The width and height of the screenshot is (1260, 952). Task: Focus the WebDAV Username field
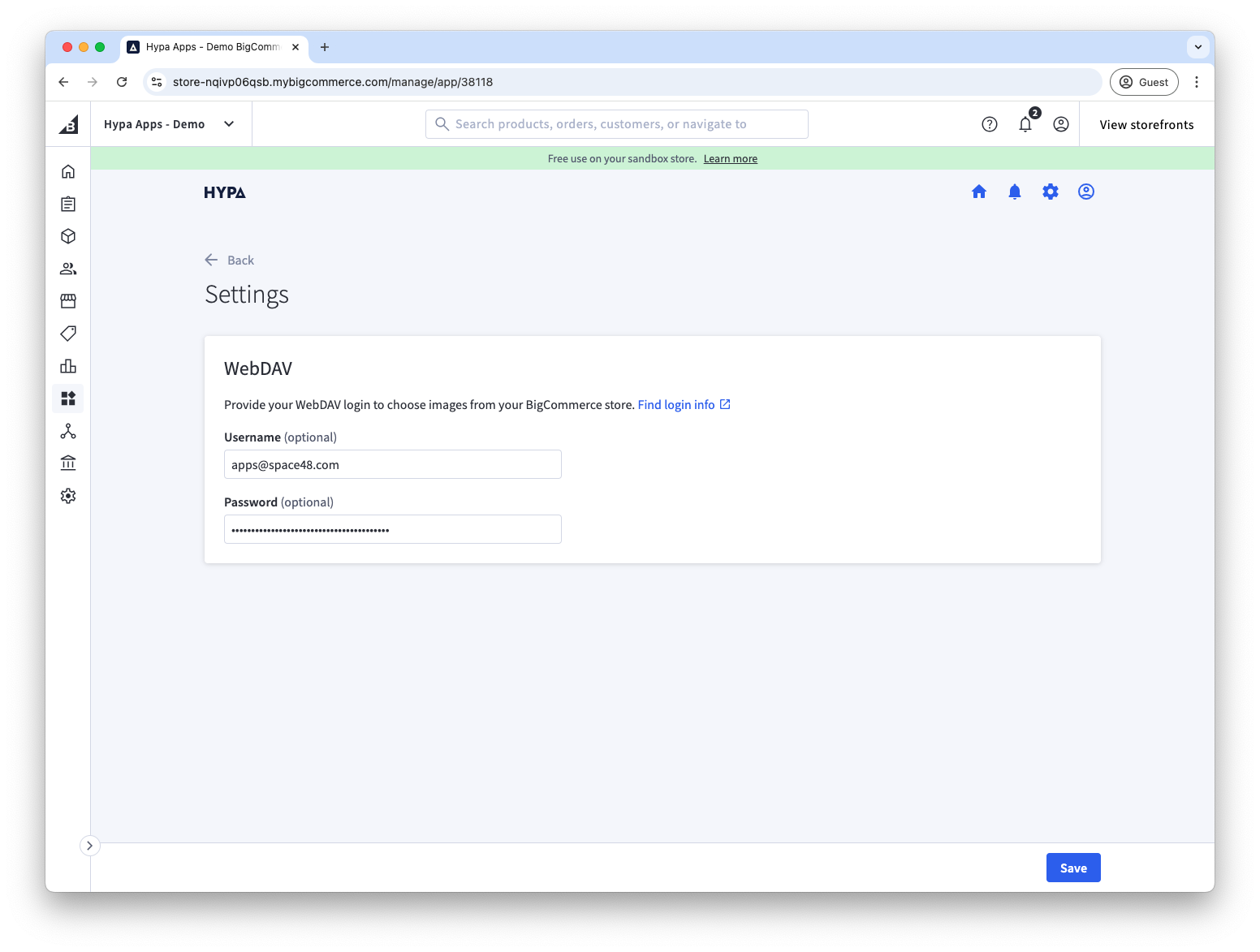[393, 464]
